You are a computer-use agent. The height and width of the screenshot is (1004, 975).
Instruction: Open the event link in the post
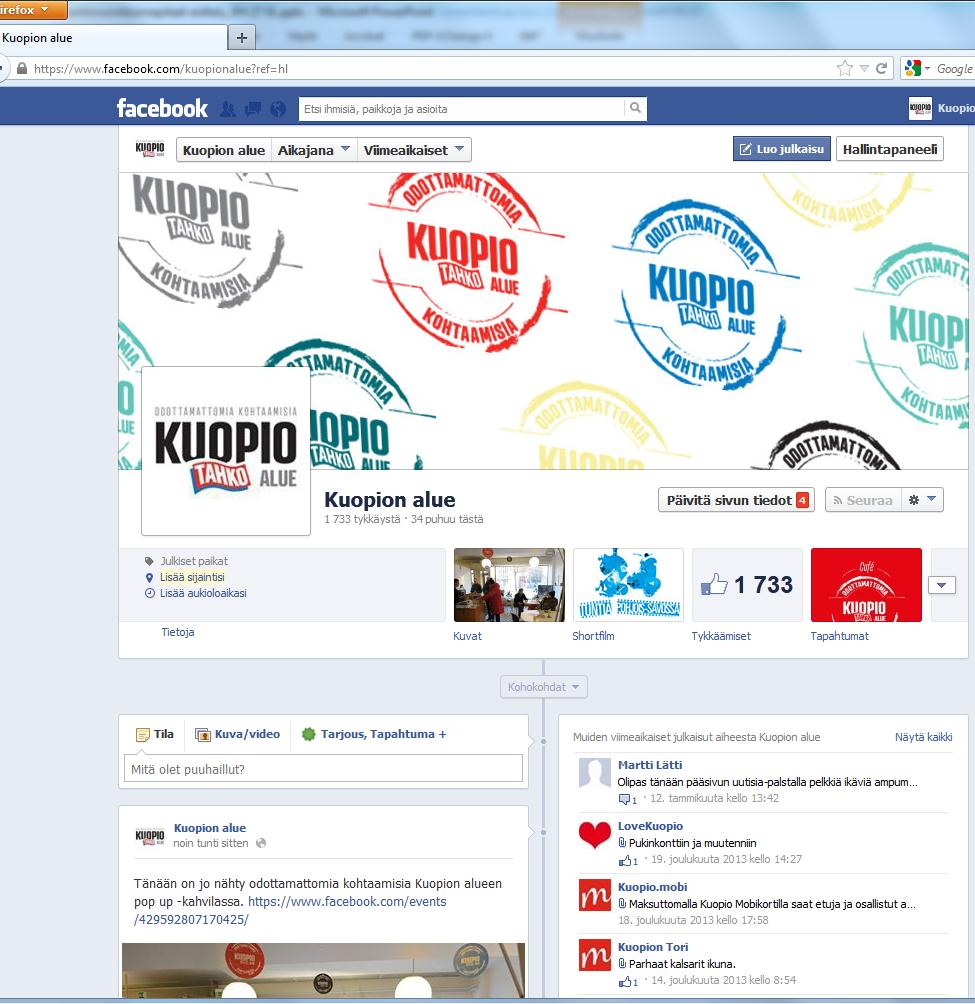tap(290, 911)
